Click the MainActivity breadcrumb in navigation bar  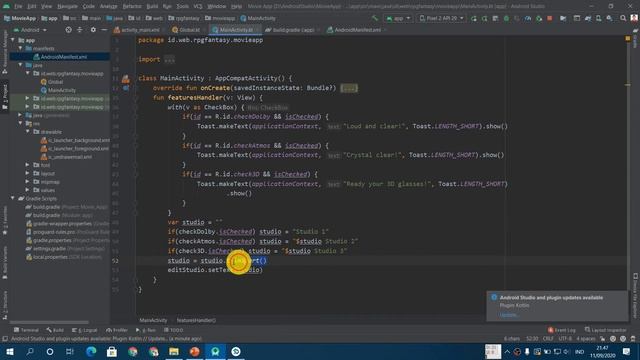[258, 18]
